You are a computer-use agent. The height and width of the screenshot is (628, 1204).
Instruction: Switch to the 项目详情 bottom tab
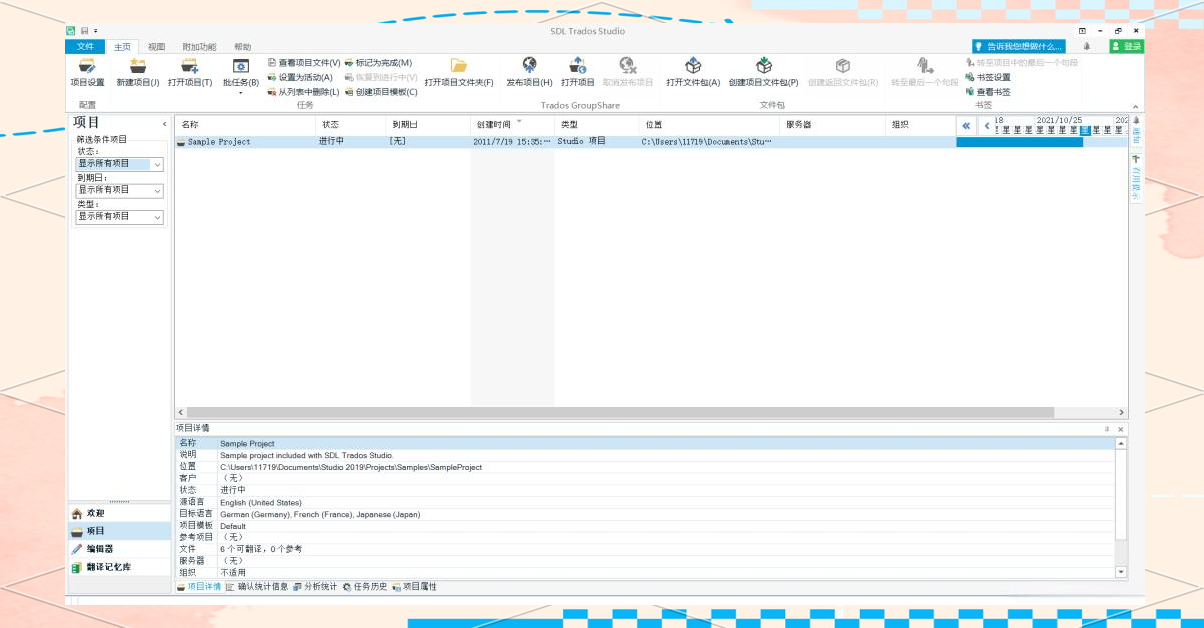tap(199, 587)
